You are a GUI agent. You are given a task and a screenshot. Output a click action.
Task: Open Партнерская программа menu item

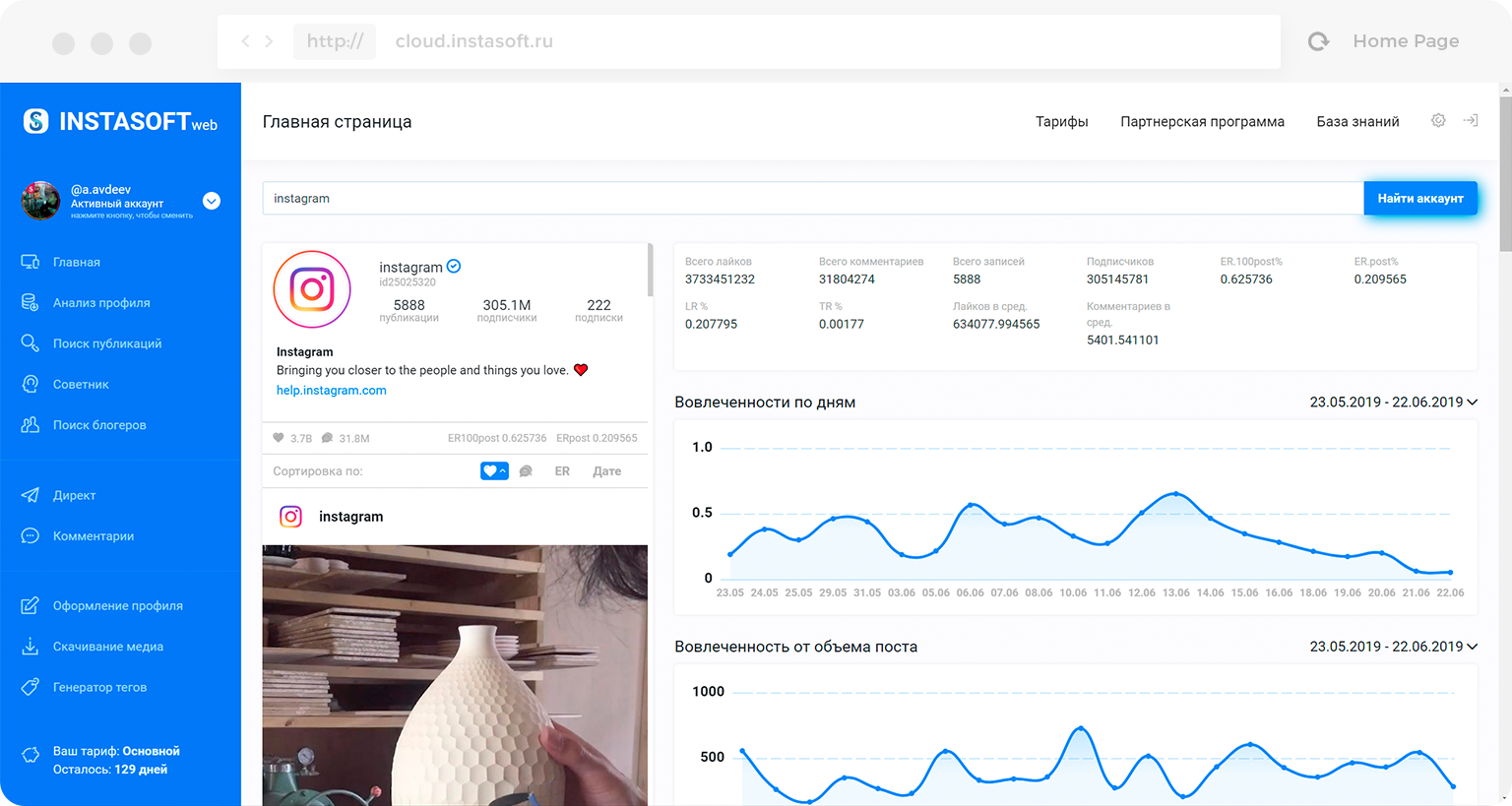(x=1202, y=121)
